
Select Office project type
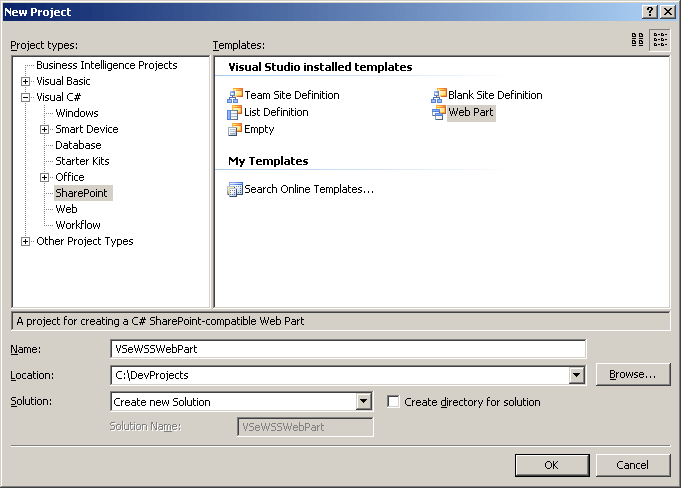69,177
